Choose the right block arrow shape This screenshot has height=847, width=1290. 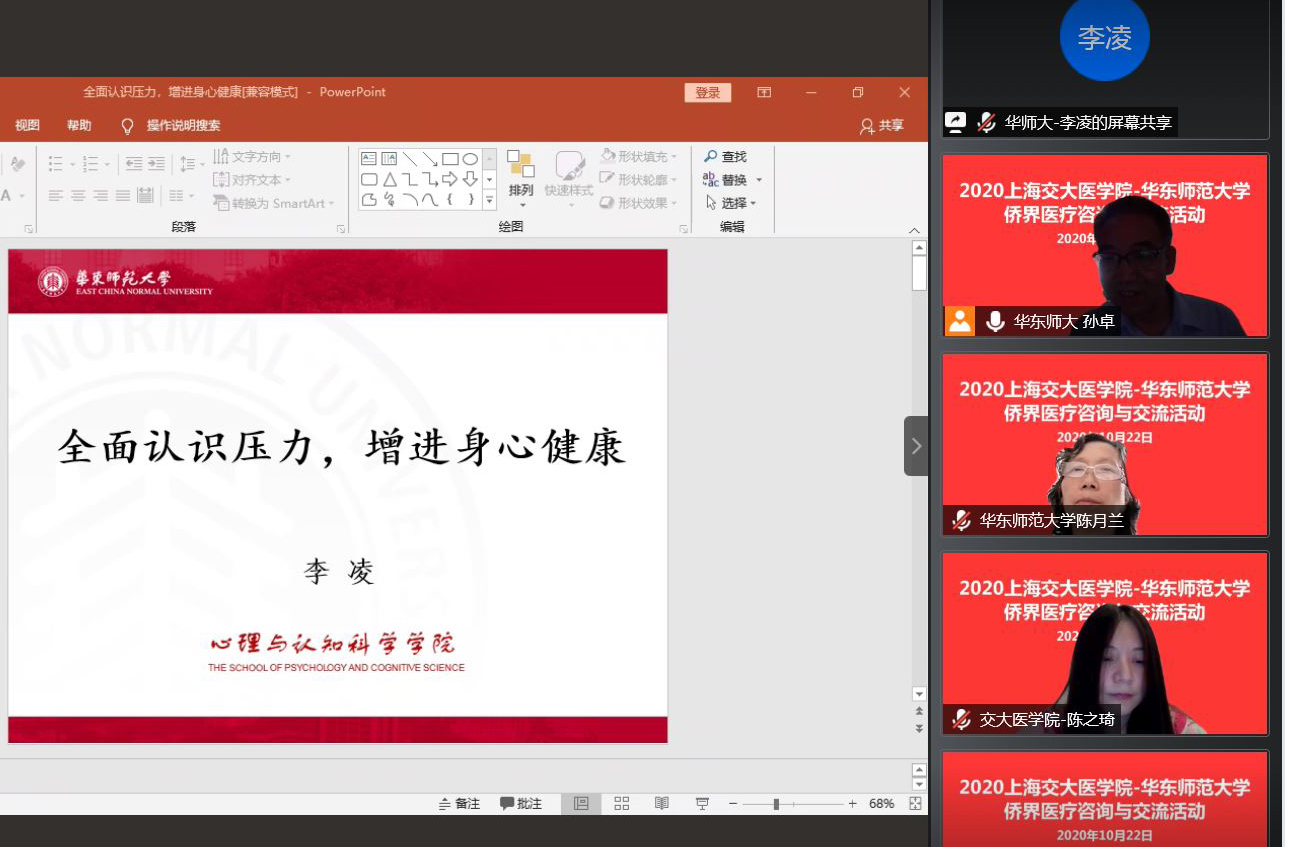tap(450, 180)
